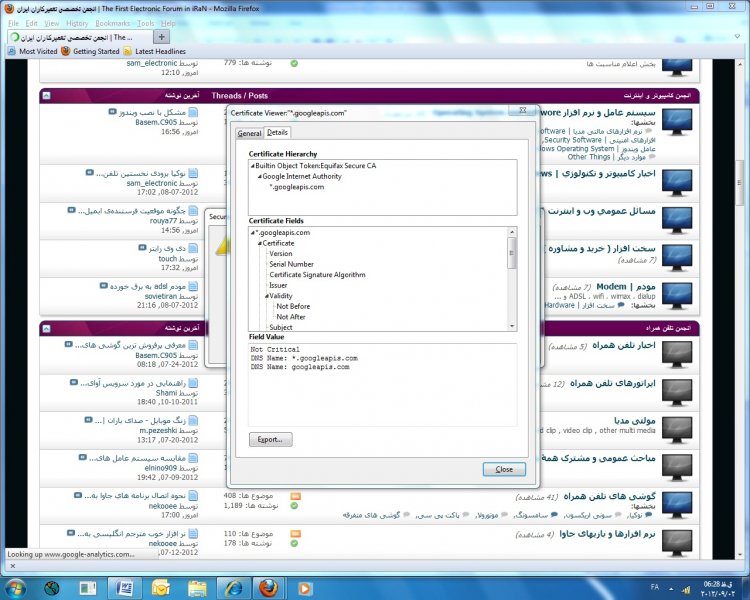This screenshot has height=600, width=750.
Task: Open the globe icon on taskbar
Action: pyautogui.click(x=52, y=588)
